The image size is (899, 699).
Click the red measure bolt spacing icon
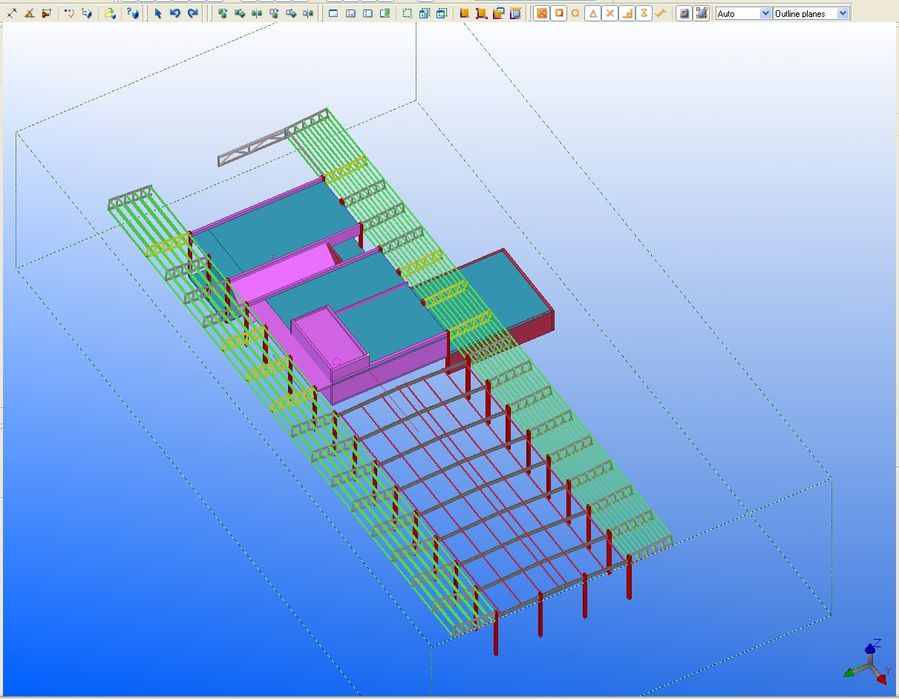click(46, 13)
